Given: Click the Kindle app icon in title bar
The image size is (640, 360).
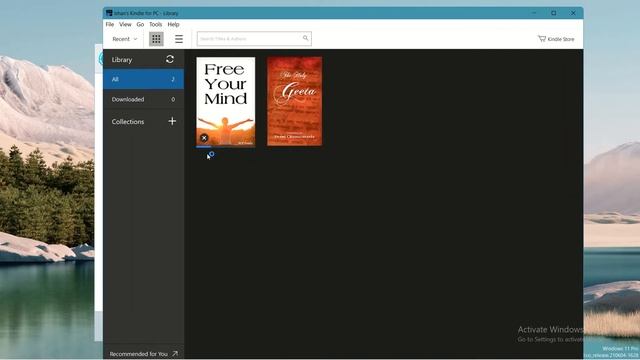Looking at the screenshot, I should click(x=109, y=13).
